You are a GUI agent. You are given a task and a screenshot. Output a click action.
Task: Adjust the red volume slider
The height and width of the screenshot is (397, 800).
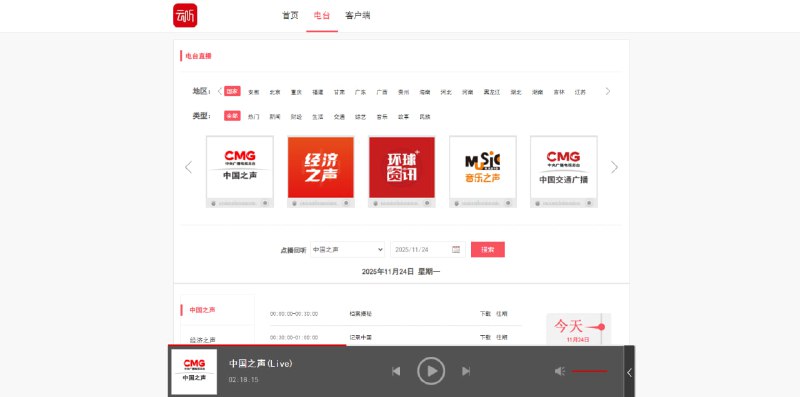[x=589, y=371]
